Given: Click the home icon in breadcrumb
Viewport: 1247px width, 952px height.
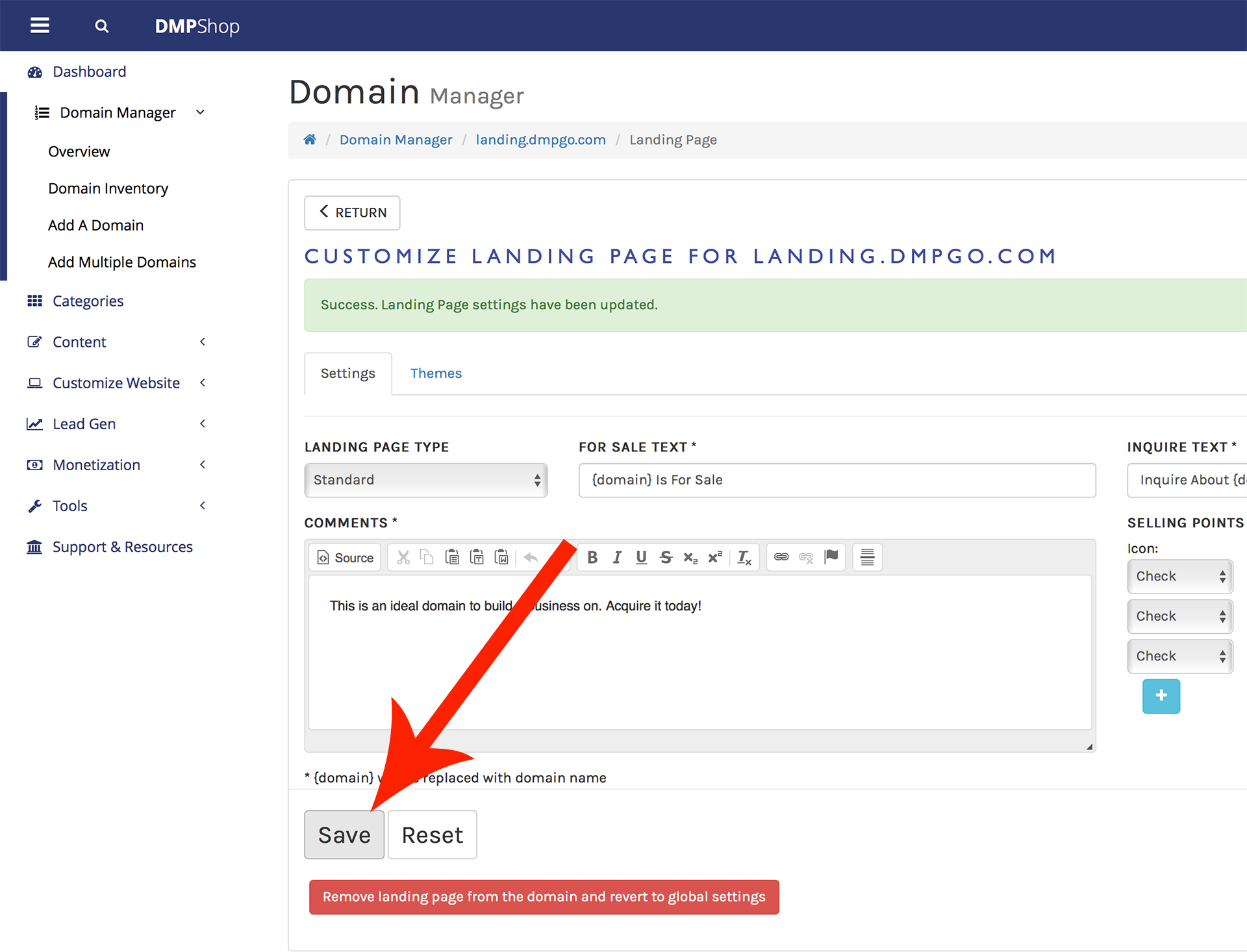Looking at the screenshot, I should (x=310, y=140).
